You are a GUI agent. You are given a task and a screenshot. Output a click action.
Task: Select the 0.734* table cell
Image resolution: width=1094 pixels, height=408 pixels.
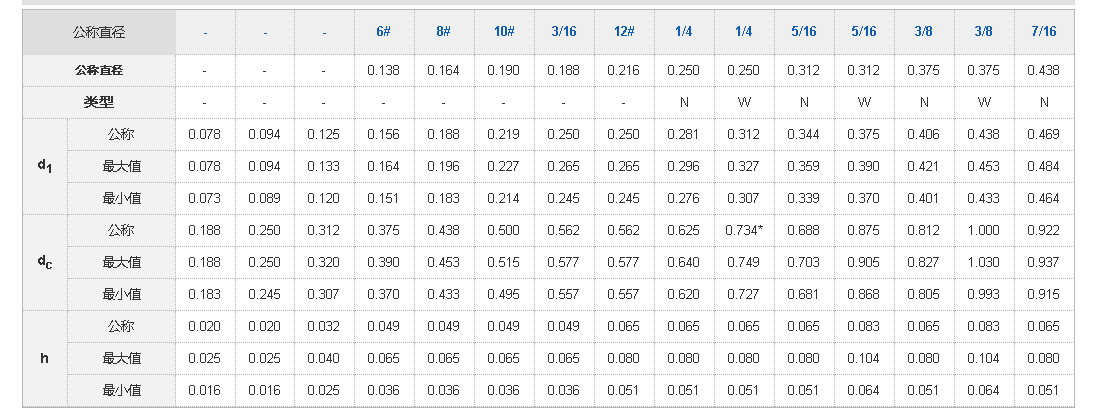(744, 230)
